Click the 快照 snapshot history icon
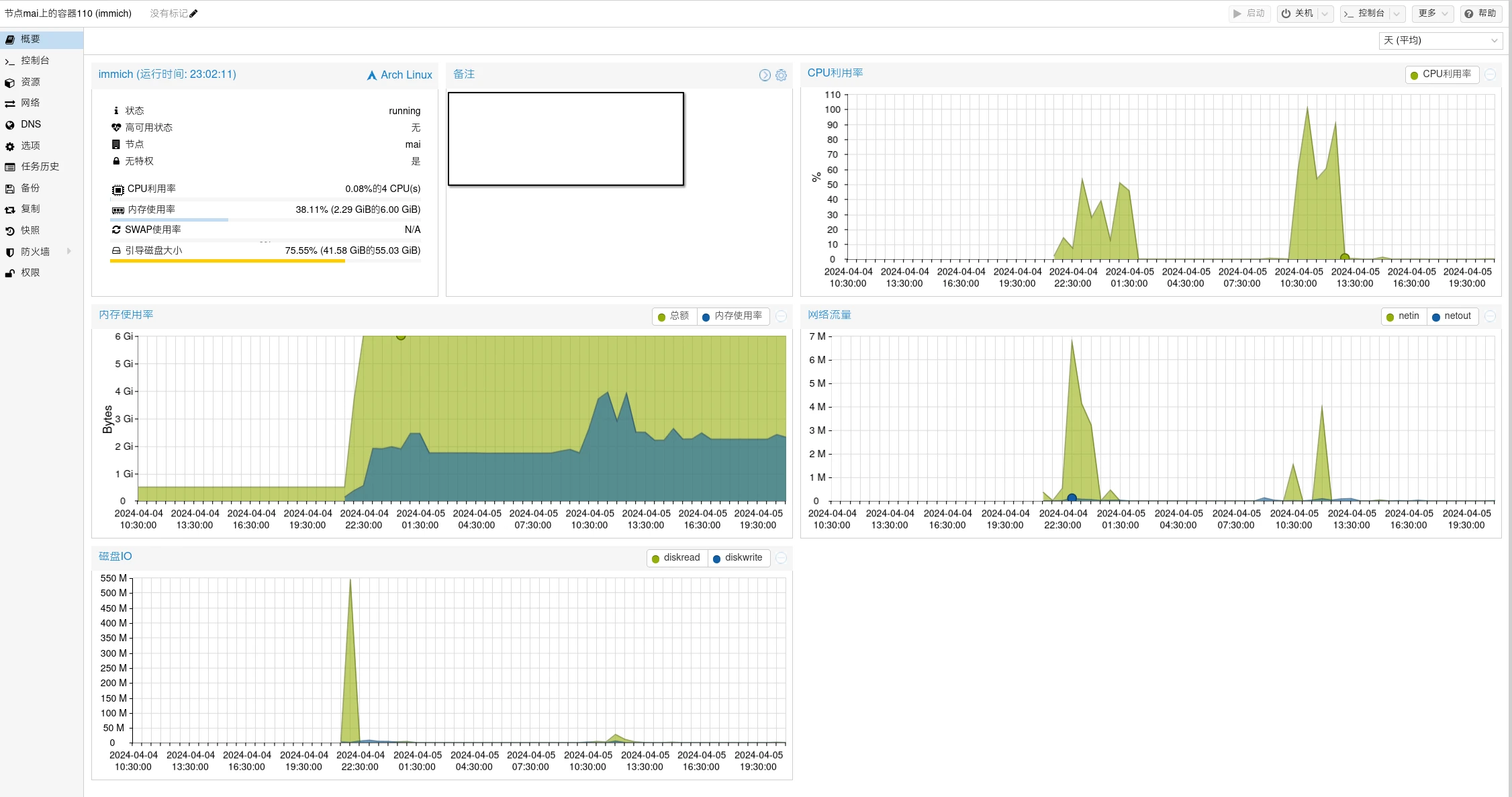Image resolution: width=1512 pixels, height=797 pixels. (10, 231)
